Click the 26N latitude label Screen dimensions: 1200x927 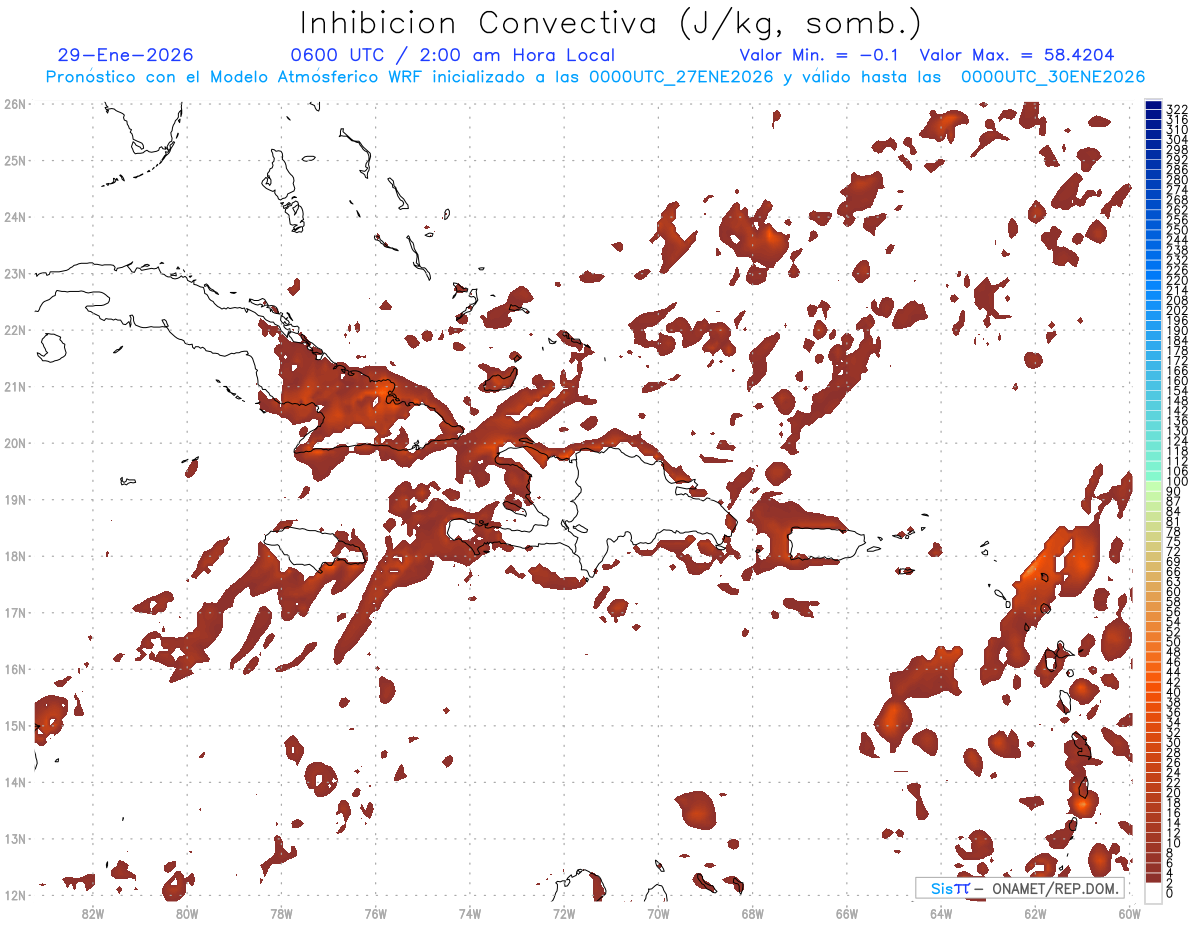[x=15, y=104]
